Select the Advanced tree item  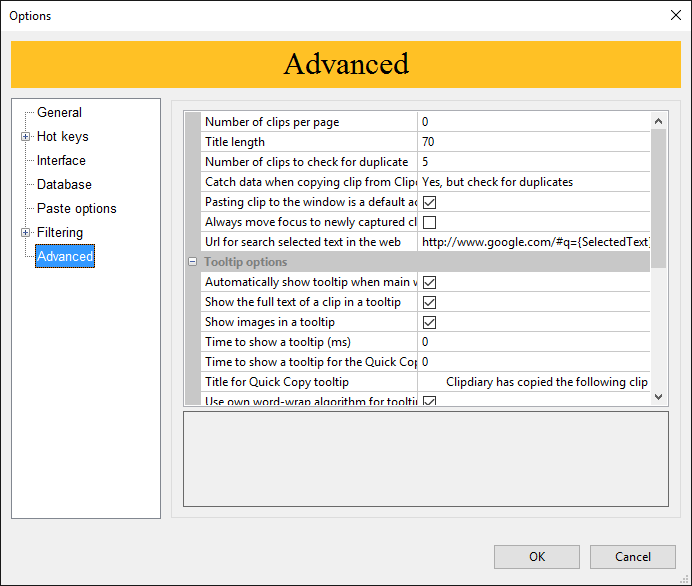(65, 257)
